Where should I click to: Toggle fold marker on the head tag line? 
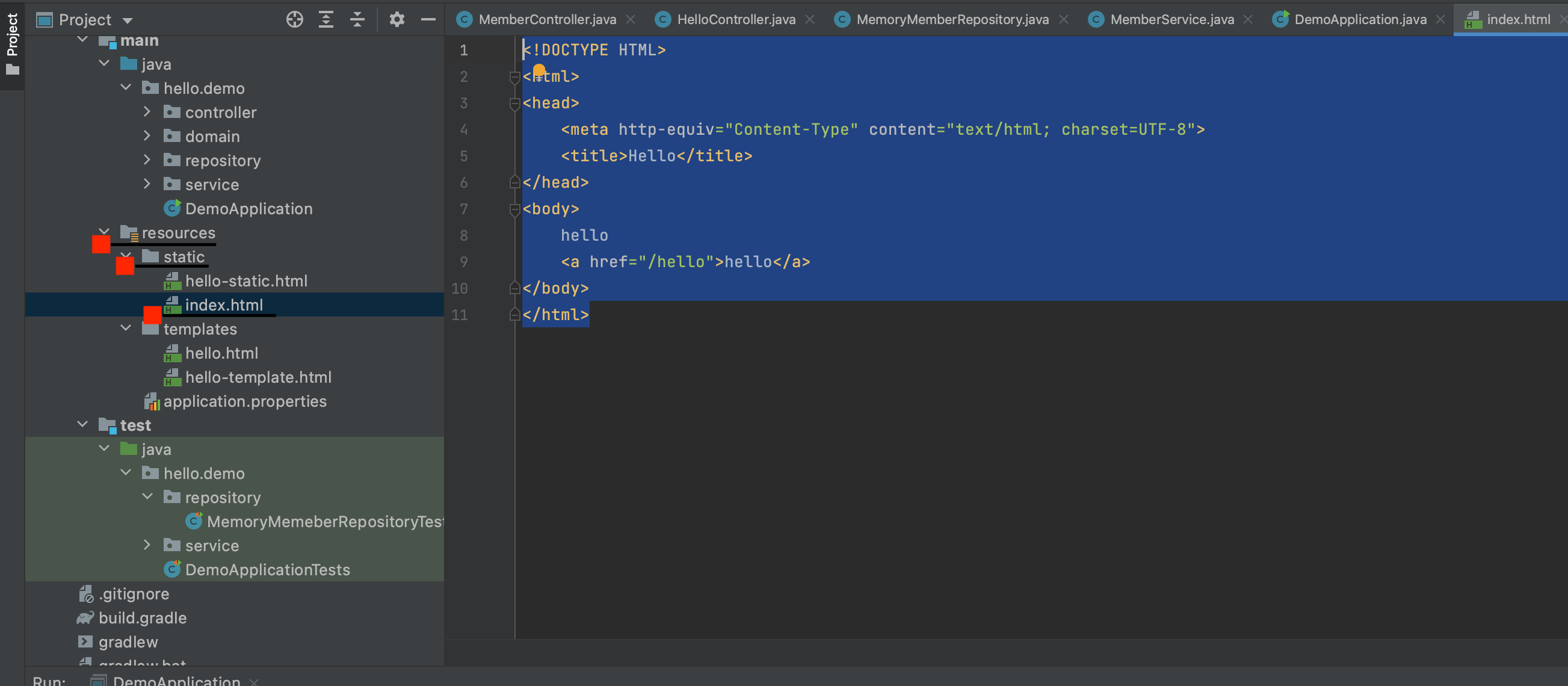click(x=514, y=104)
